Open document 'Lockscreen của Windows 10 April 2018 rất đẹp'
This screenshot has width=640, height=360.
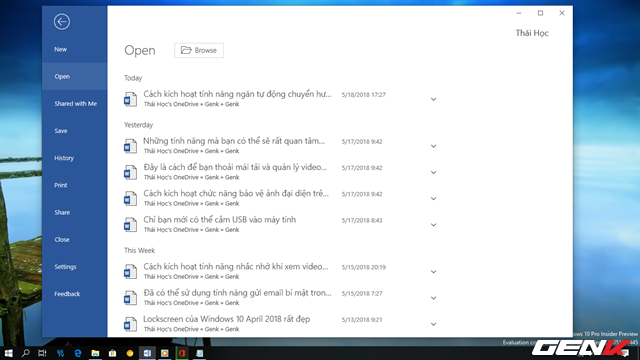pos(227,319)
